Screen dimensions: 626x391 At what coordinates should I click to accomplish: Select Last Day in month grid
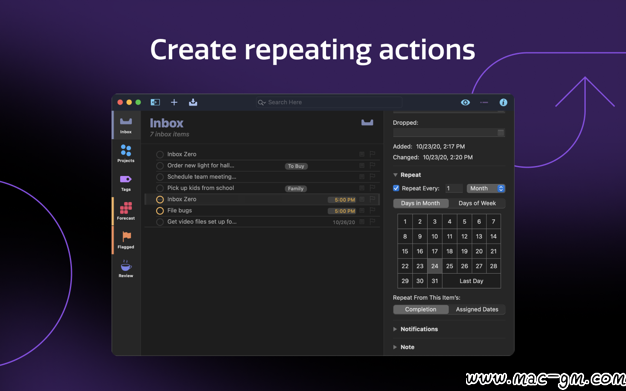click(x=471, y=281)
